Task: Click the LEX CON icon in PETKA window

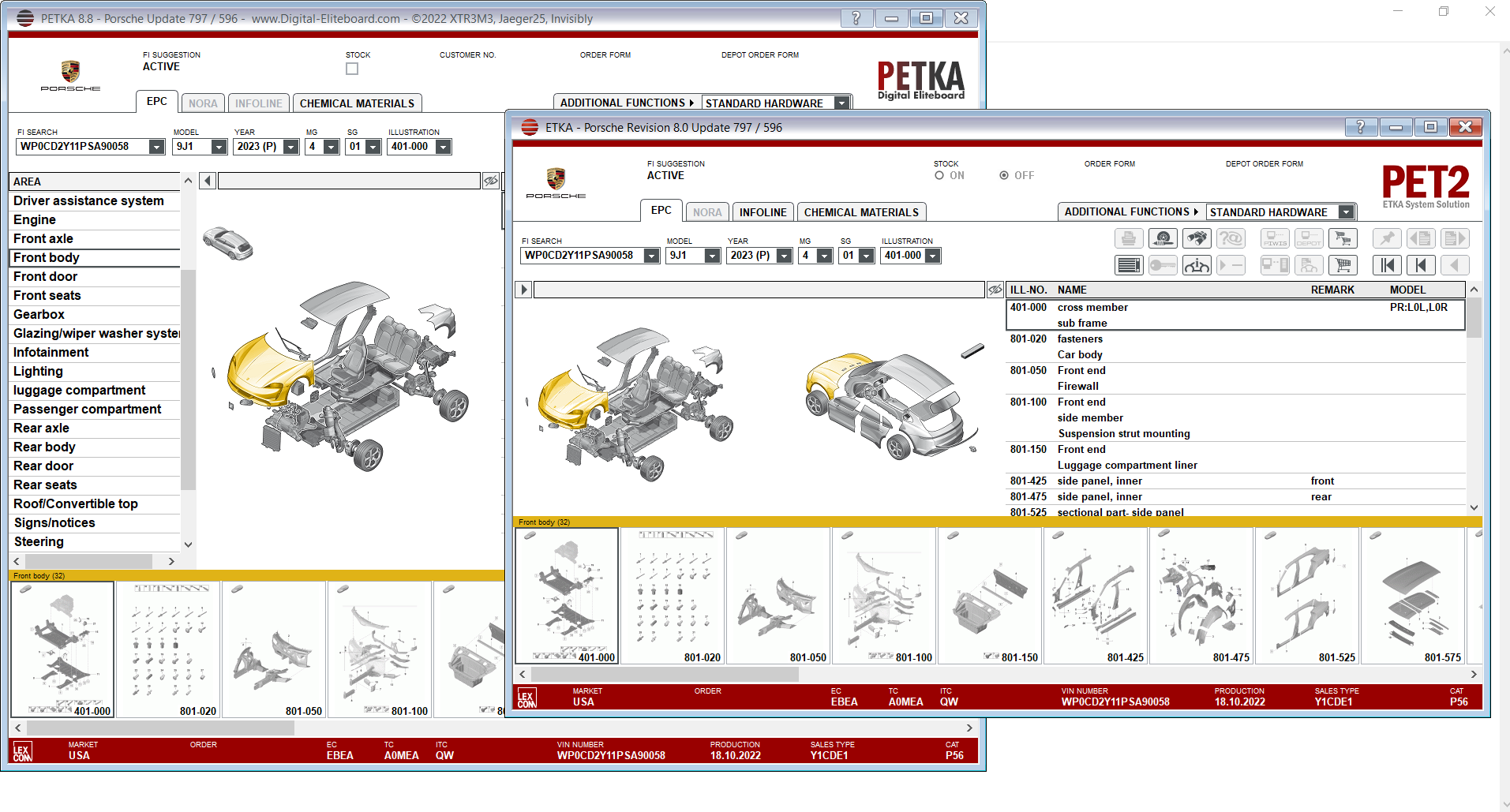Action: [x=22, y=751]
